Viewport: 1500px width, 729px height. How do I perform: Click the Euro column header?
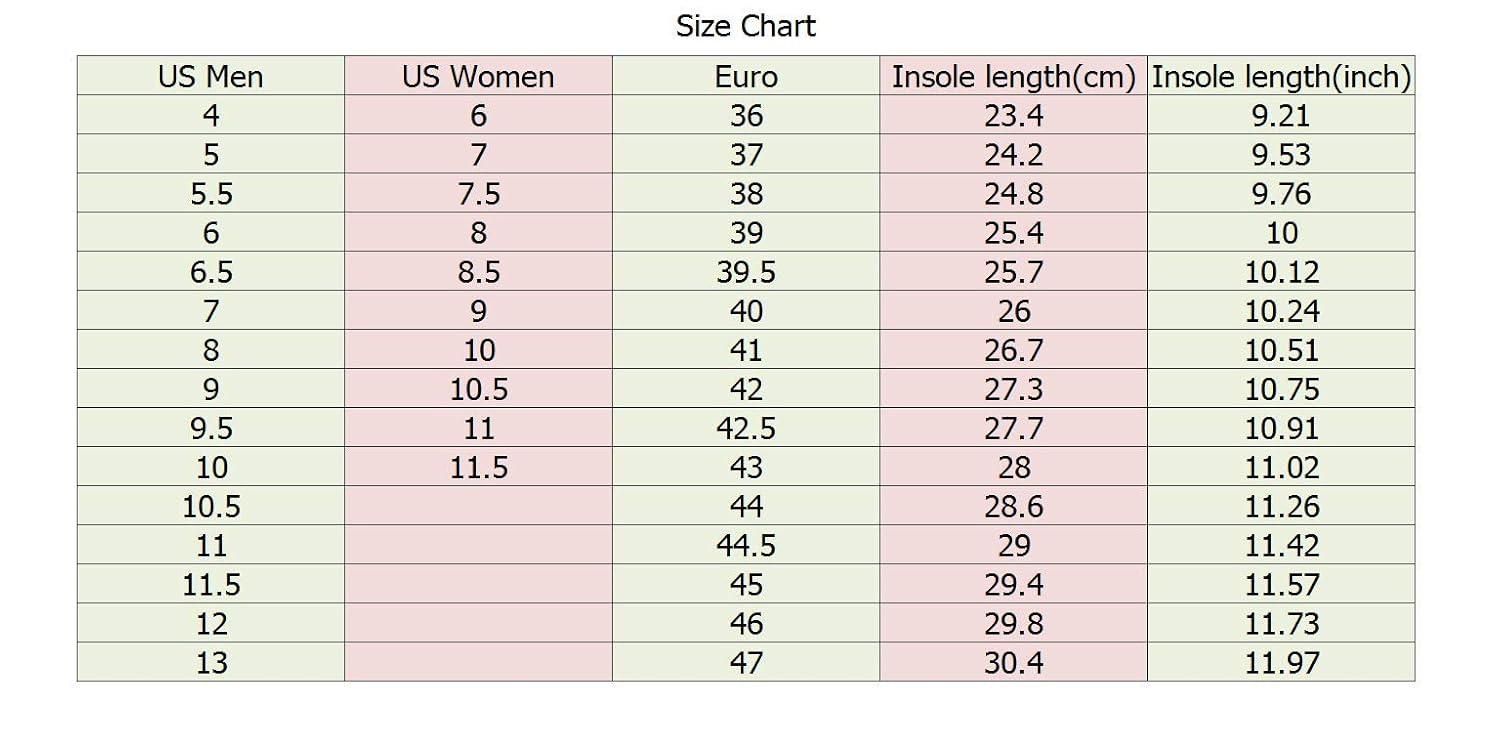(x=746, y=77)
